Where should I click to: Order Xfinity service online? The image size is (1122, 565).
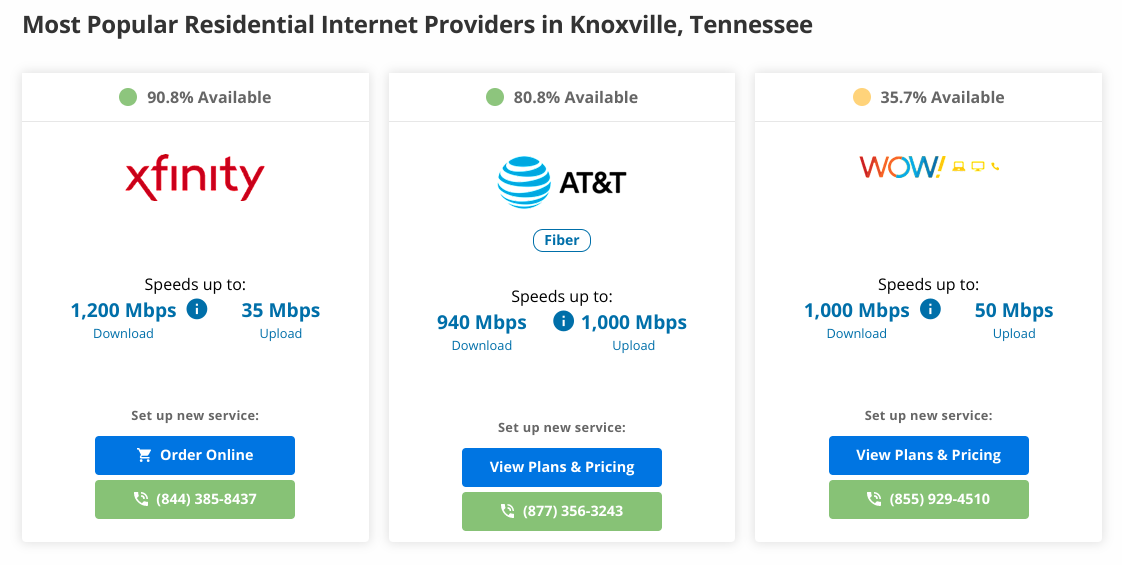195,456
